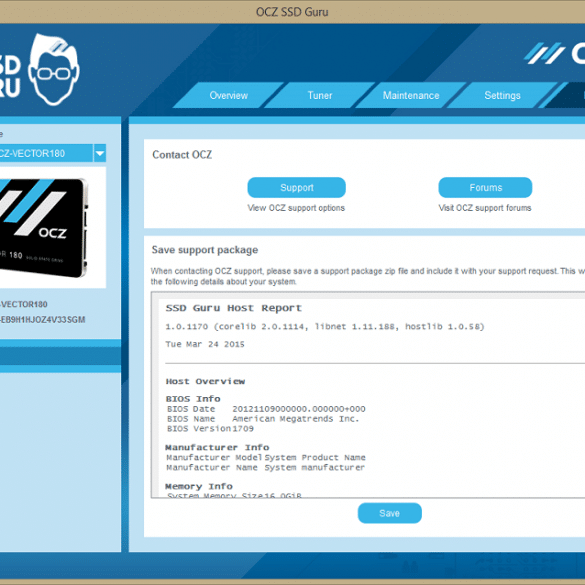
Task: Select the BIOS Date value 20121109000000
Action: tap(299, 409)
